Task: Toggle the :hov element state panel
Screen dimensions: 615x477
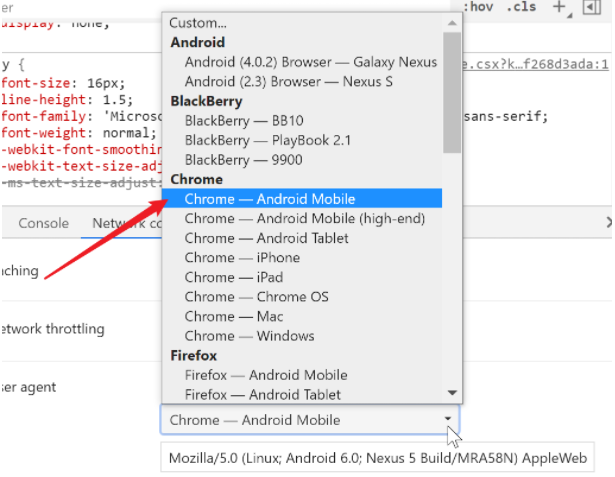Action: 479,8
